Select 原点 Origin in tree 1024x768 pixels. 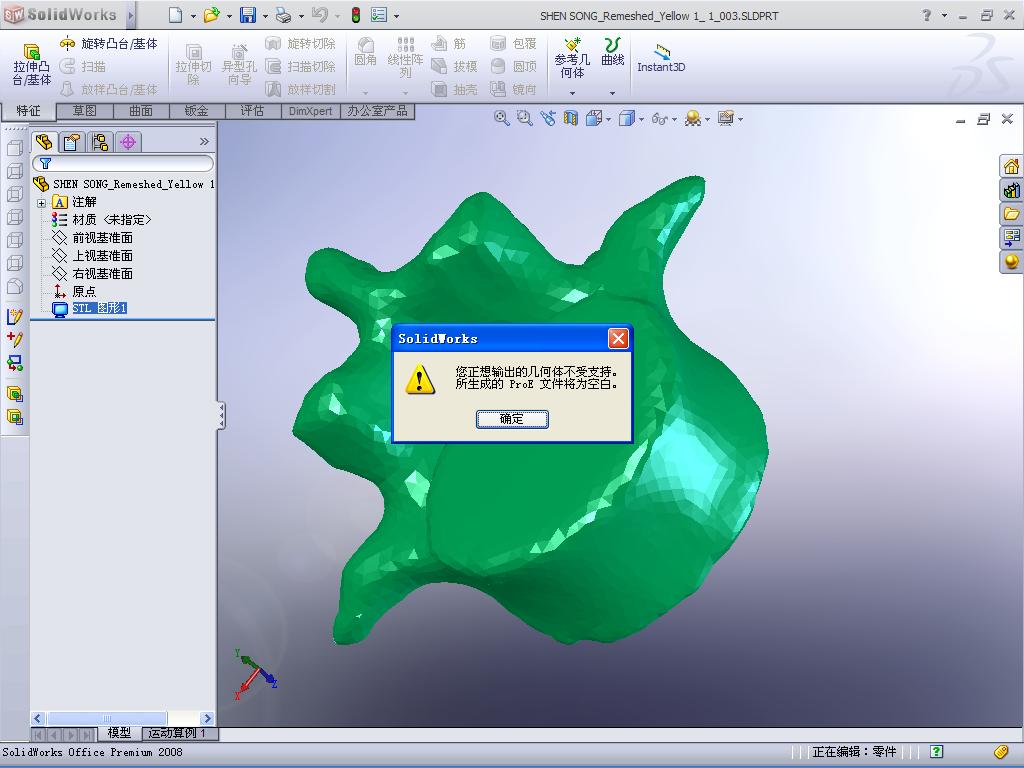pyautogui.click(x=84, y=291)
